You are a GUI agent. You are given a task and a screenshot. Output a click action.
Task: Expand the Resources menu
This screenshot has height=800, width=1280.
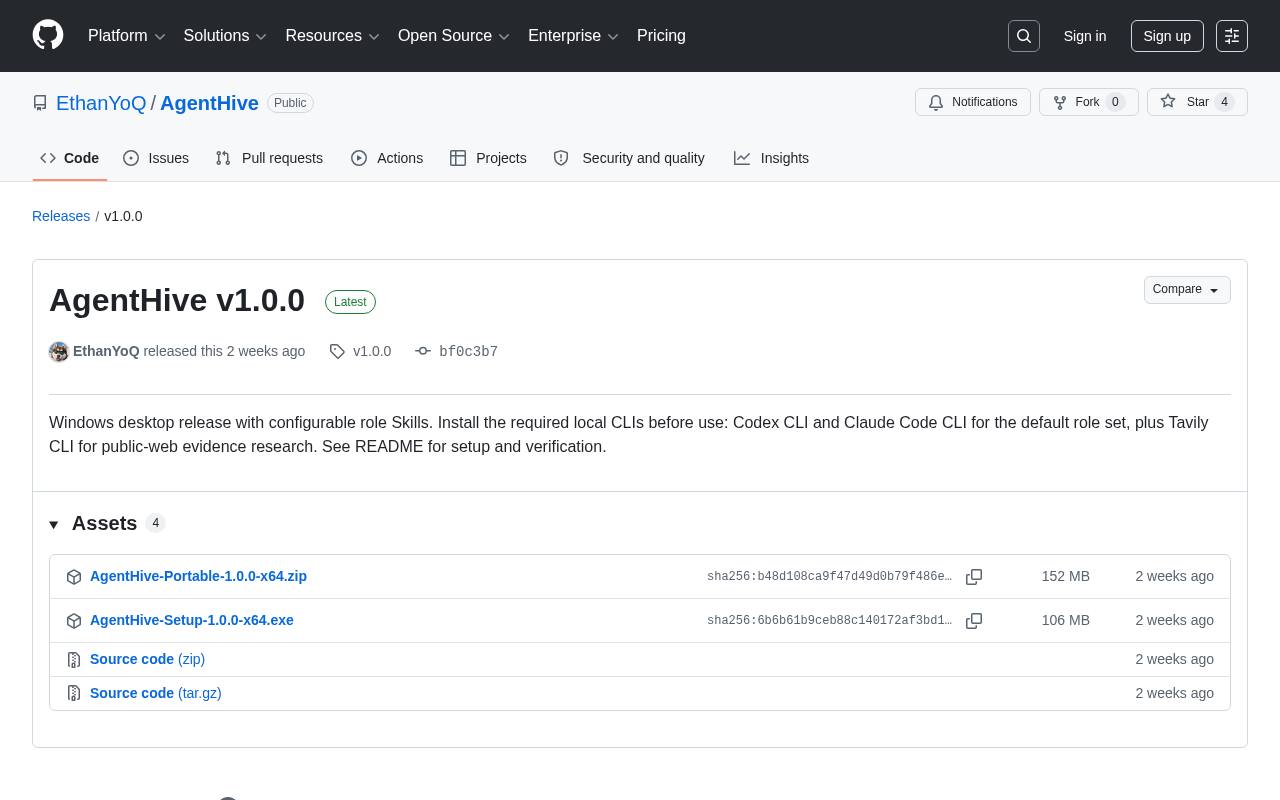pyautogui.click(x=333, y=36)
